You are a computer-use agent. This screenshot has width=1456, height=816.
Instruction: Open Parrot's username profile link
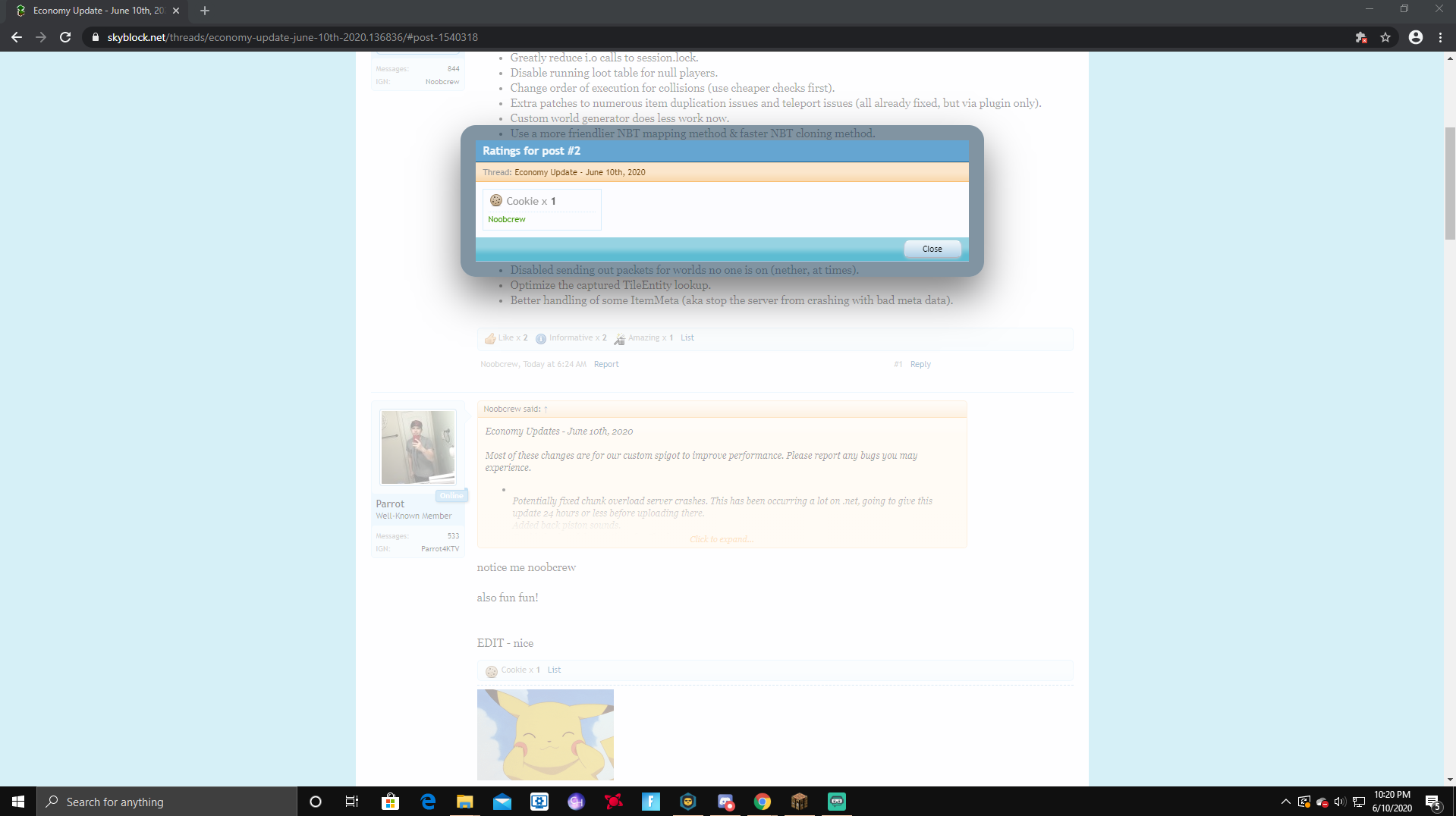click(x=390, y=504)
